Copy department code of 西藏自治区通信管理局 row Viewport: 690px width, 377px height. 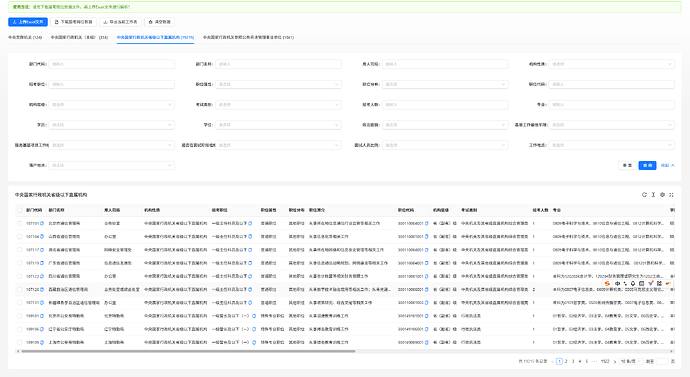[42, 289]
